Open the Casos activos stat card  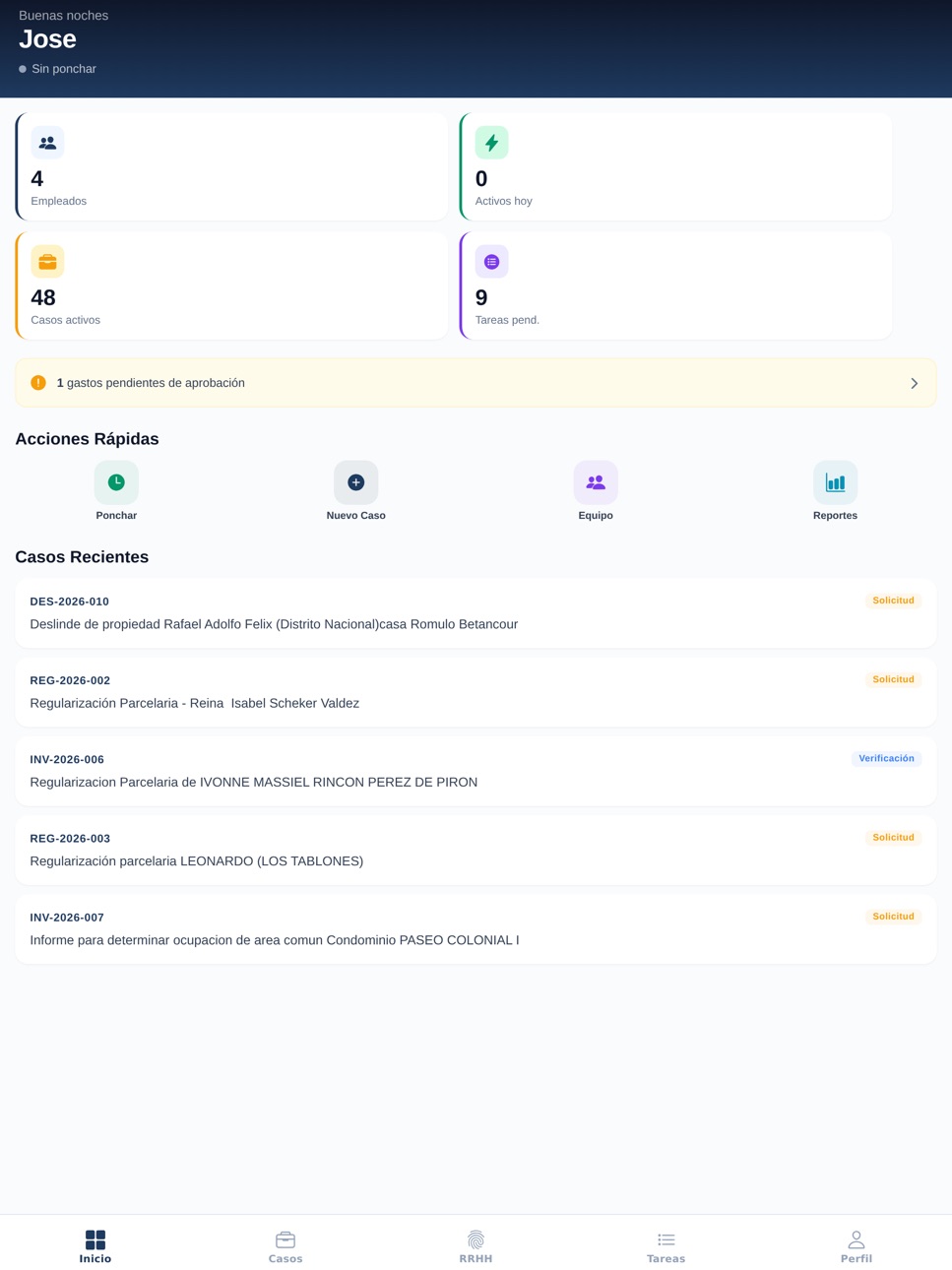(x=231, y=286)
